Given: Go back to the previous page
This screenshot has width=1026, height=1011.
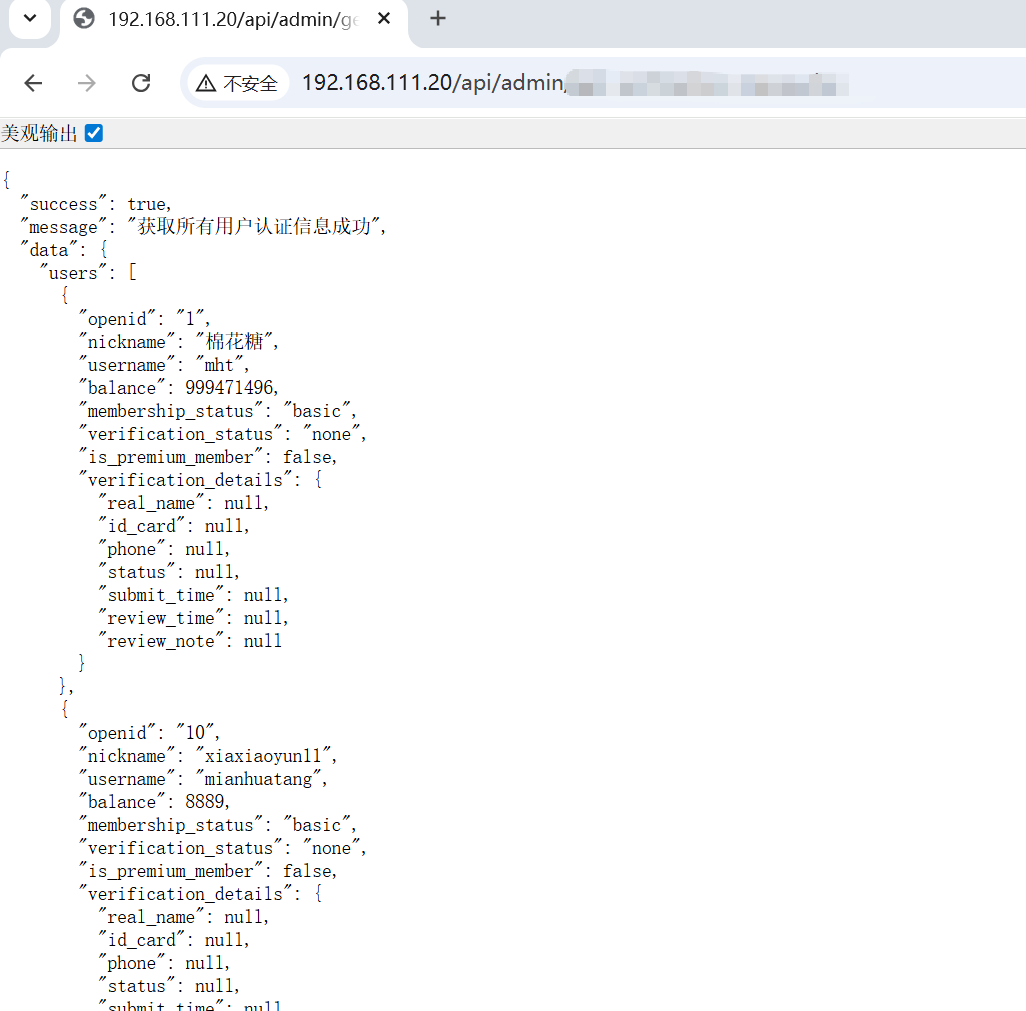Looking at the screenshot, I should [33, 83].
